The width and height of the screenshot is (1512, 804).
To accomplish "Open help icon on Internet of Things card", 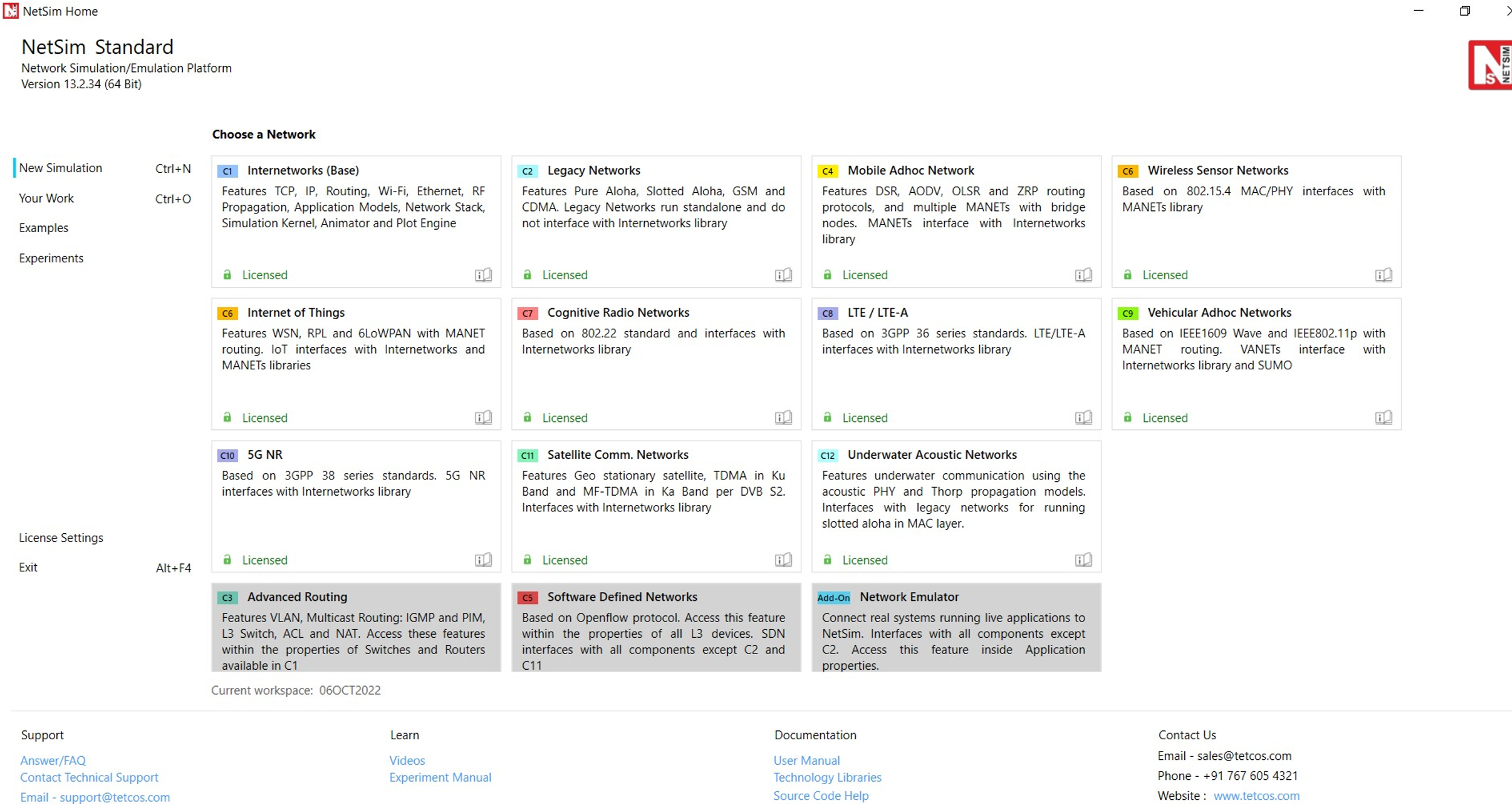I will pos(483,418).
